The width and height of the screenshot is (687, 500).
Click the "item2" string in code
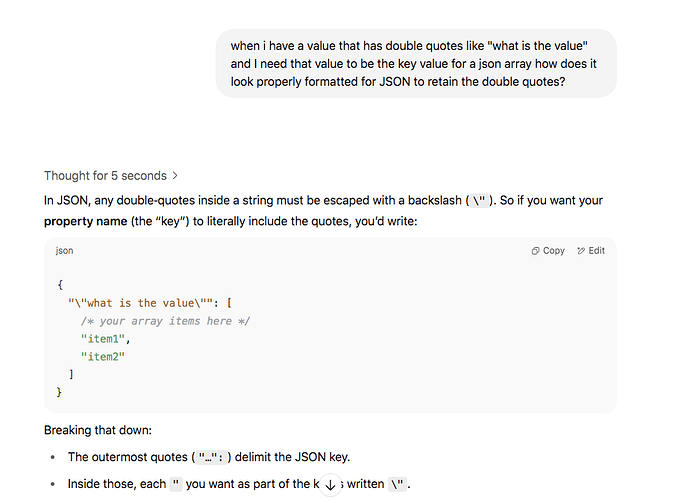[x=103, y=356]
